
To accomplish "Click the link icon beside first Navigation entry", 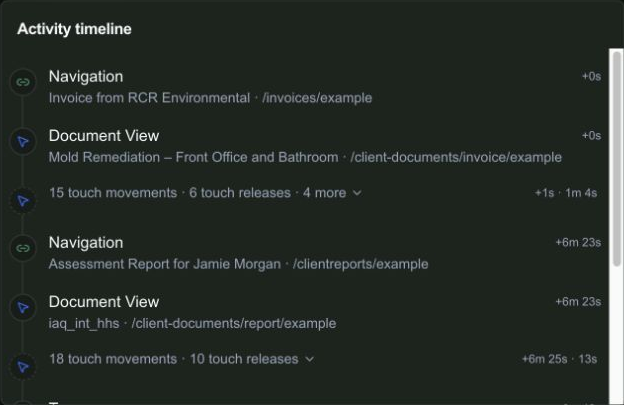I will [x=23, y=82].
